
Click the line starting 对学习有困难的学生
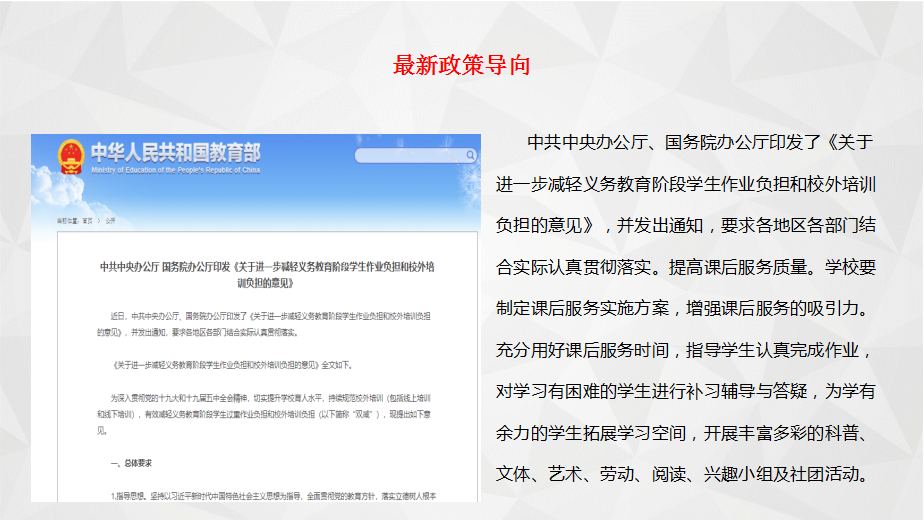pos(686,391)
